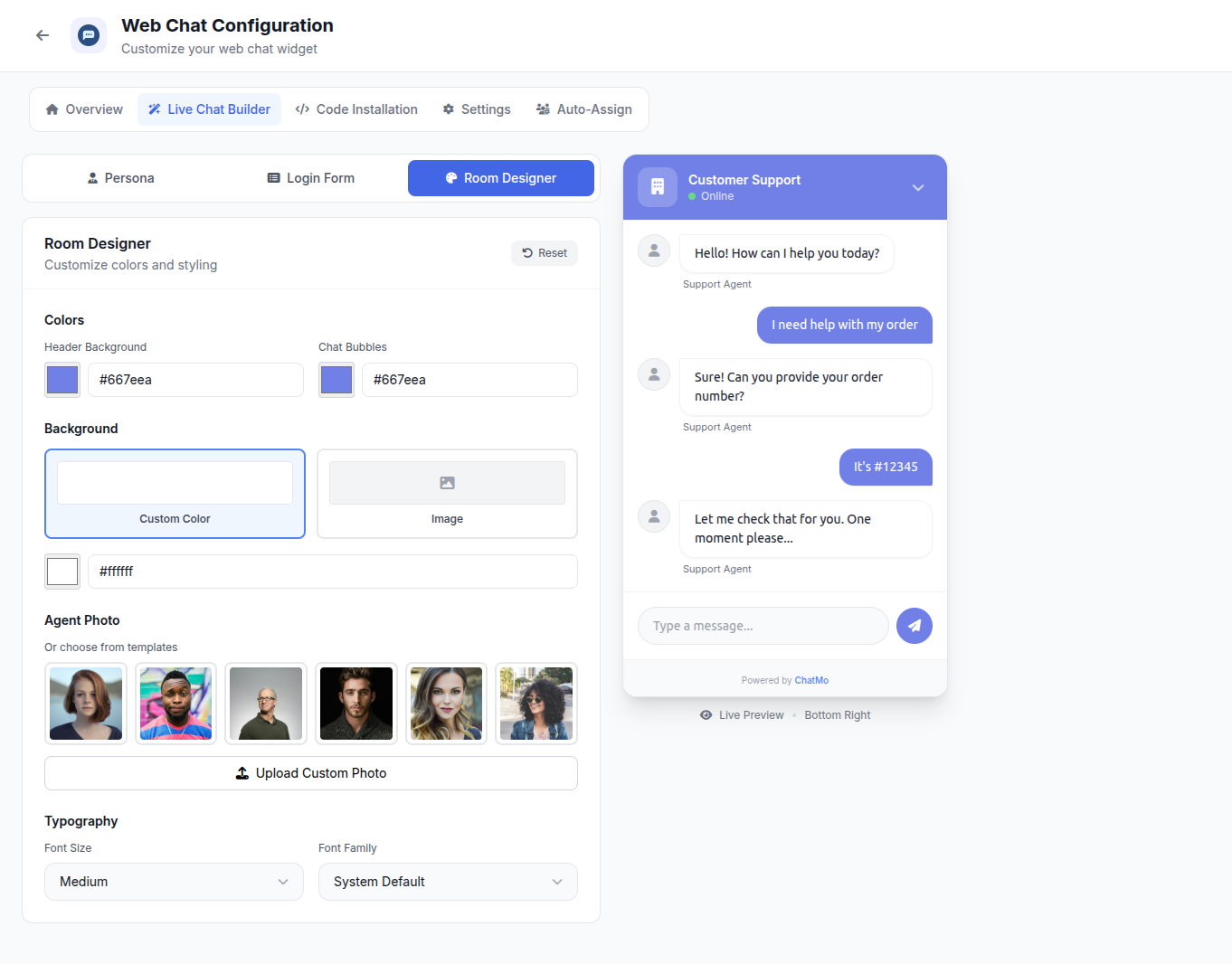The width and height of the screenshot is (1232, 964).
Task: Click the Type a message input field
Action: 763,626
